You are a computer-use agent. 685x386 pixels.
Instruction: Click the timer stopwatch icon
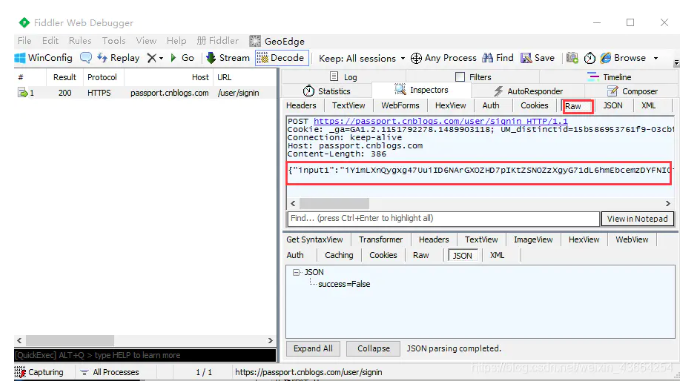(x=590, y=58)
